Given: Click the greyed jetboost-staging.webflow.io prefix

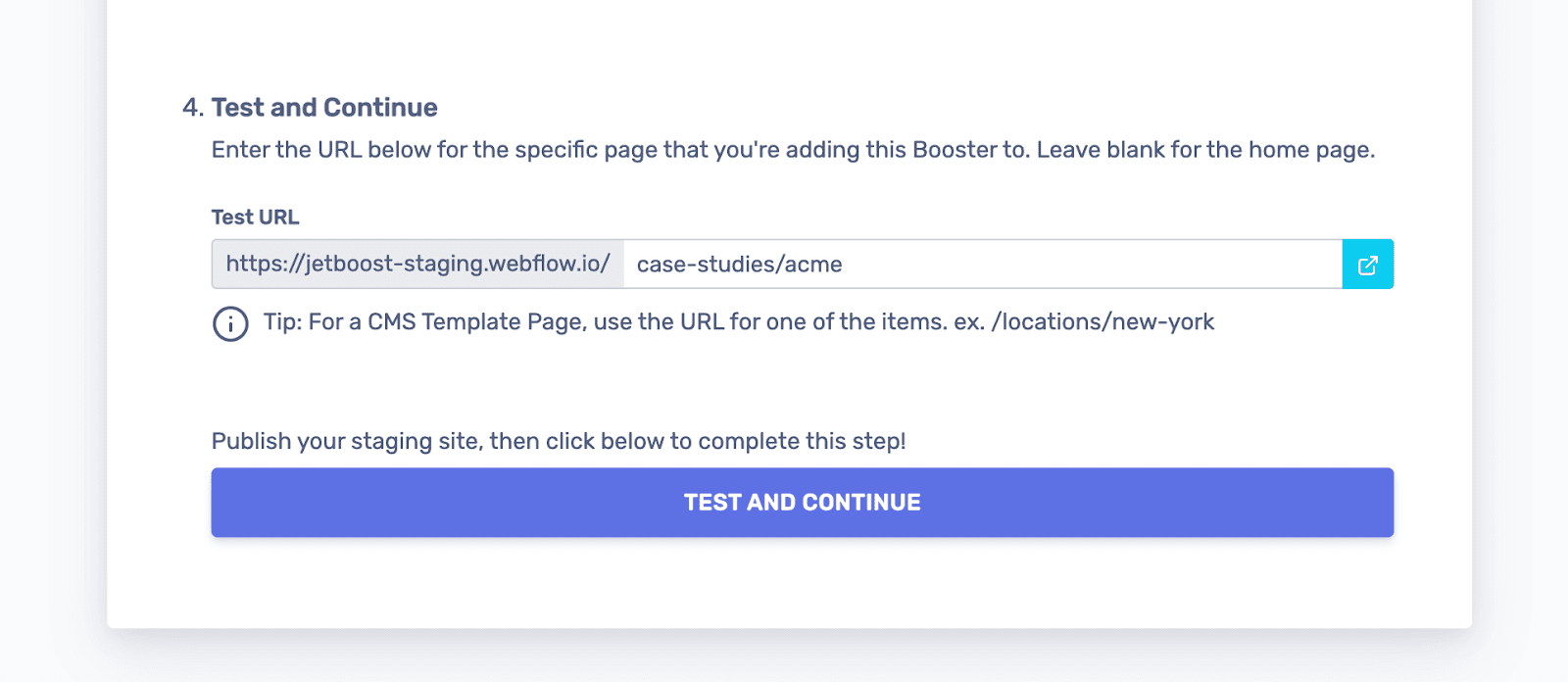Looking at the screenshot, I should (x=416, y=264).
